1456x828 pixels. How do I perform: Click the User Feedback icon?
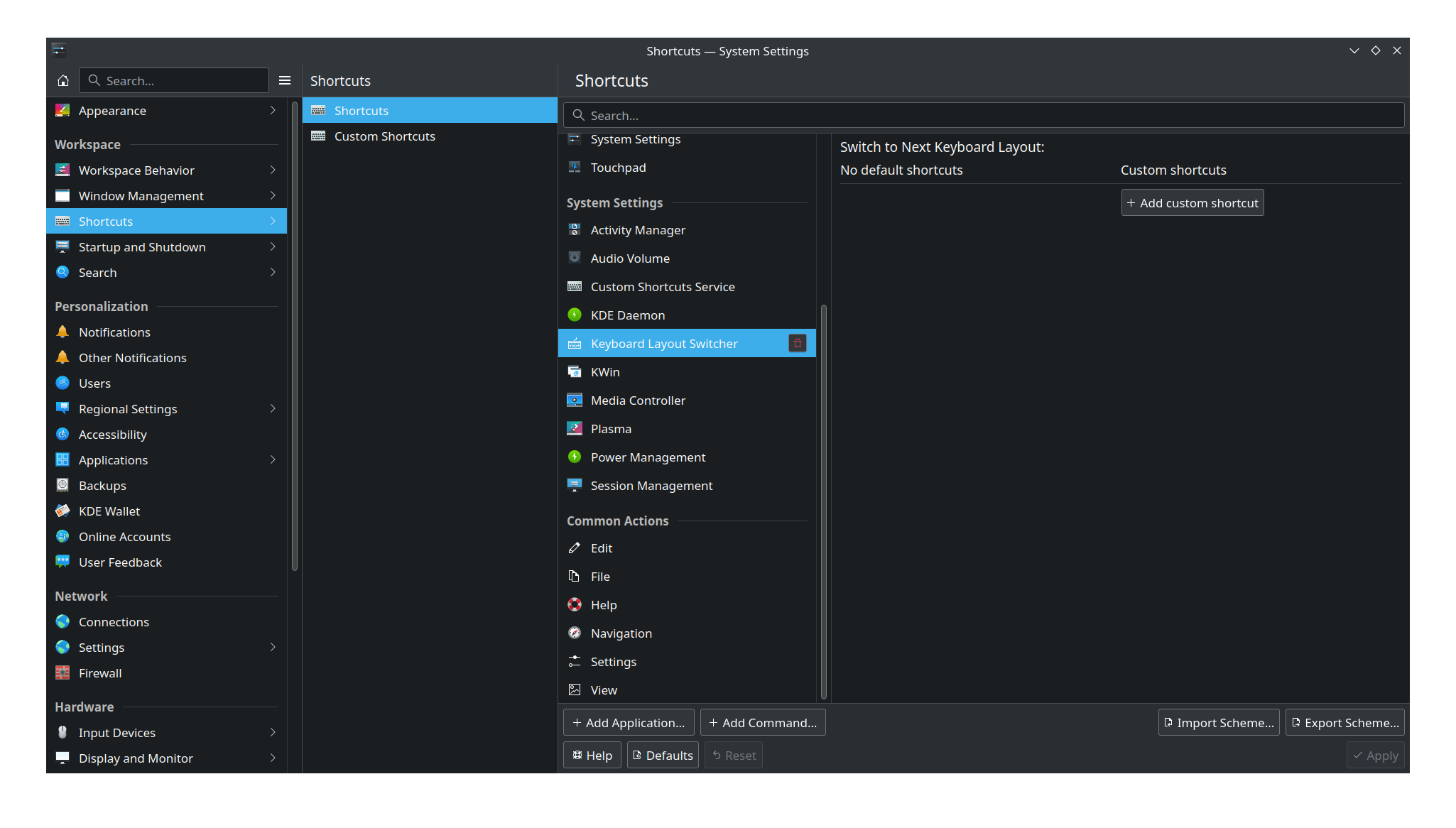point(63,562)
